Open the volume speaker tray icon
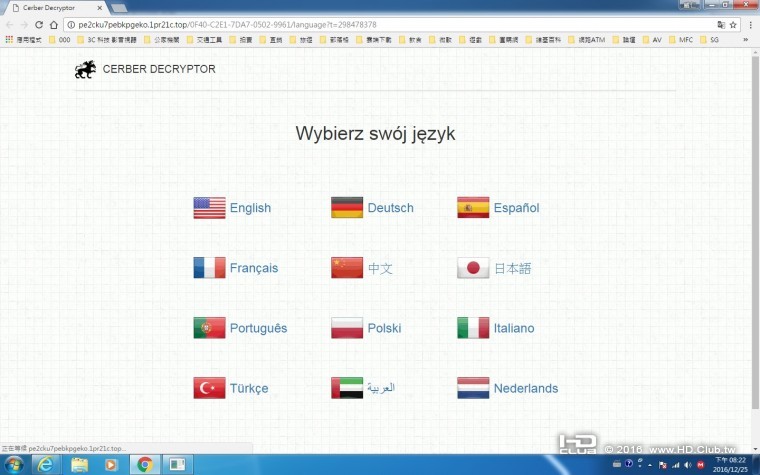Viewport: 760px width, 475px height. pyautogui.click(x=687, y=465)
